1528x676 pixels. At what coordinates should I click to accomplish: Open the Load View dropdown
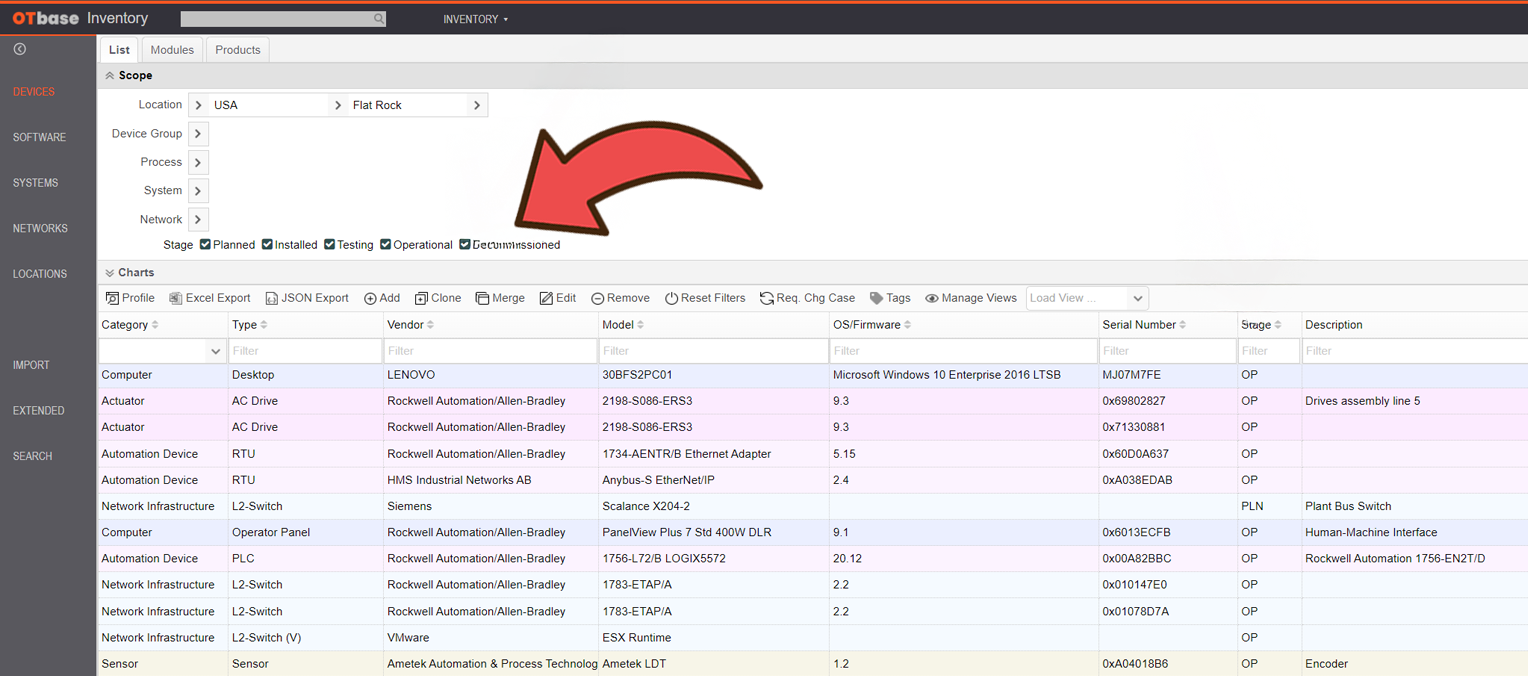pyautogui.click(x=1087, y=298)
